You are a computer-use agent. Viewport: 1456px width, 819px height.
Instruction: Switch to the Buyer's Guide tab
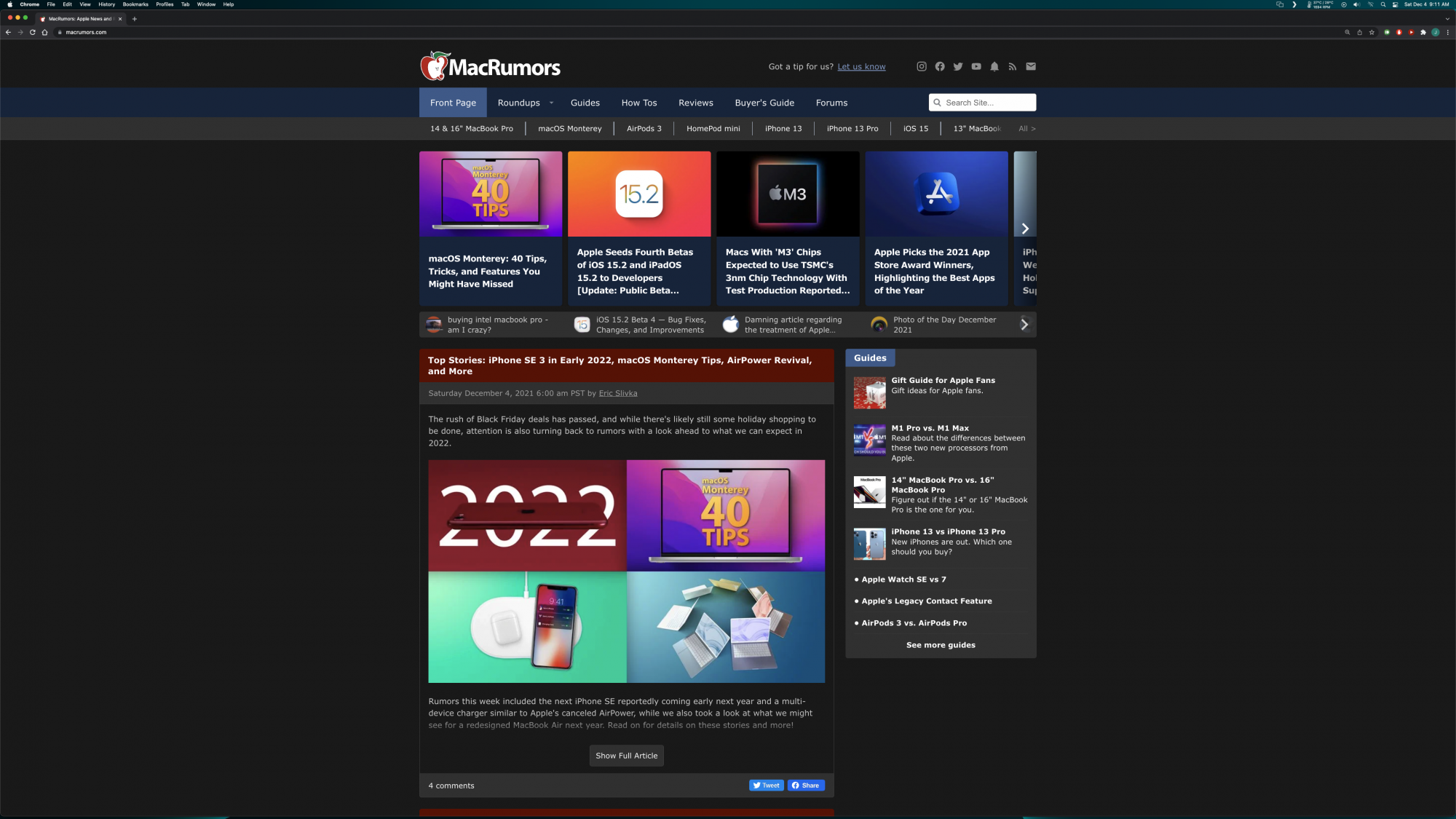point(764,103)
